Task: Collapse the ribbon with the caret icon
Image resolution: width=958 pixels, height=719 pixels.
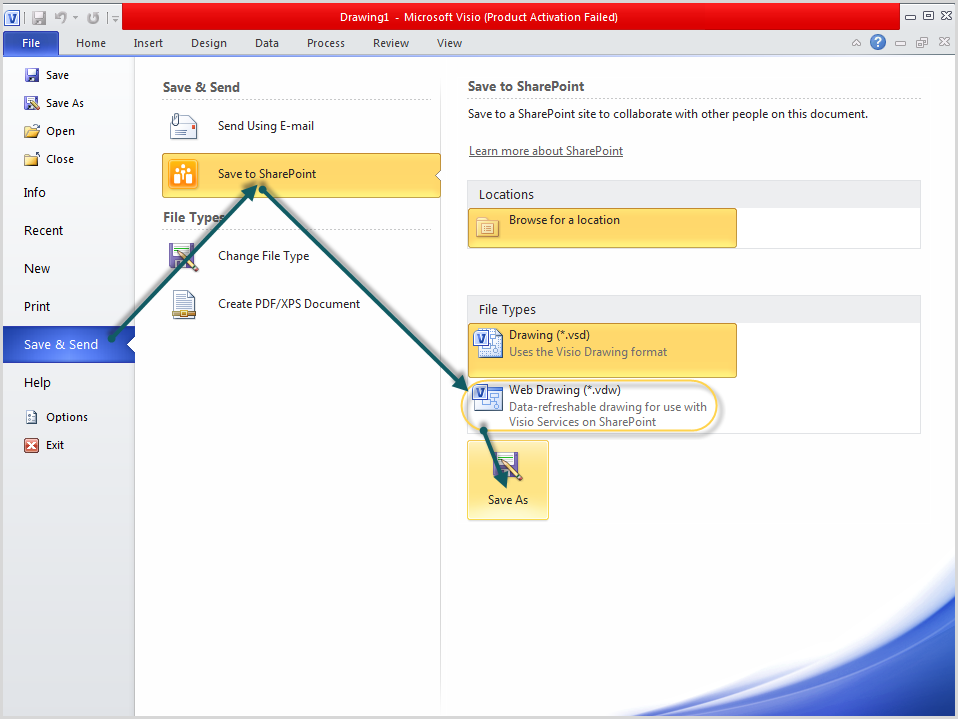Action: [x=857, y=43]
